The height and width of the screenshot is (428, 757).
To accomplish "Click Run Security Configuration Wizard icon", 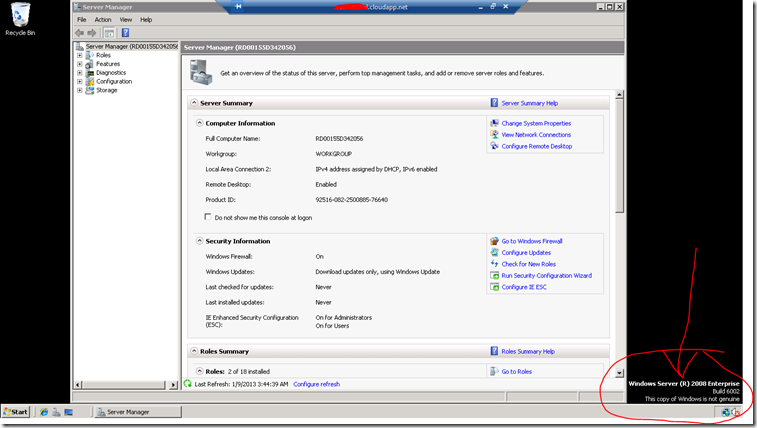I will pyautogui.click(x=494, y=275).
